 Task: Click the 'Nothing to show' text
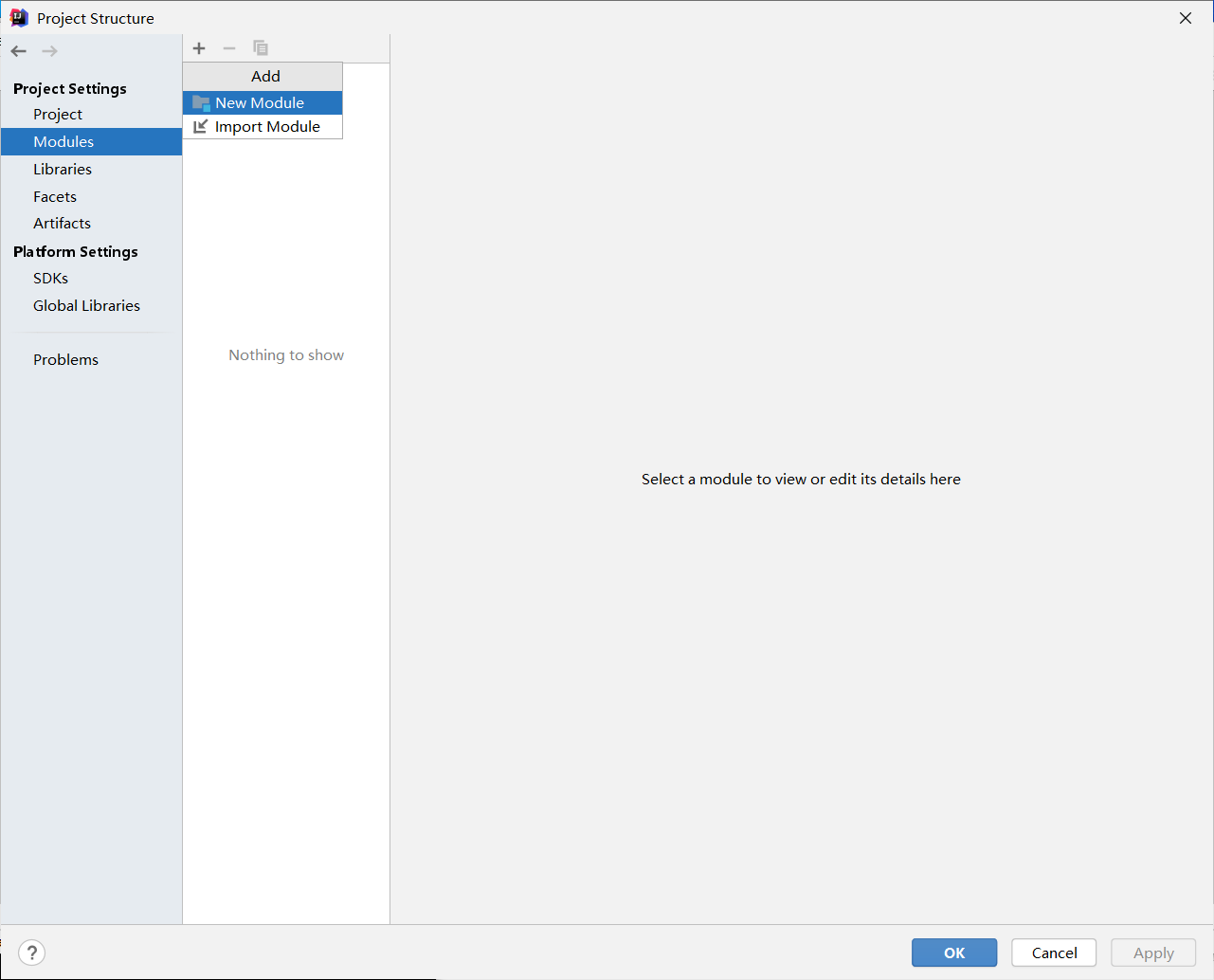(x=286, y=355)
